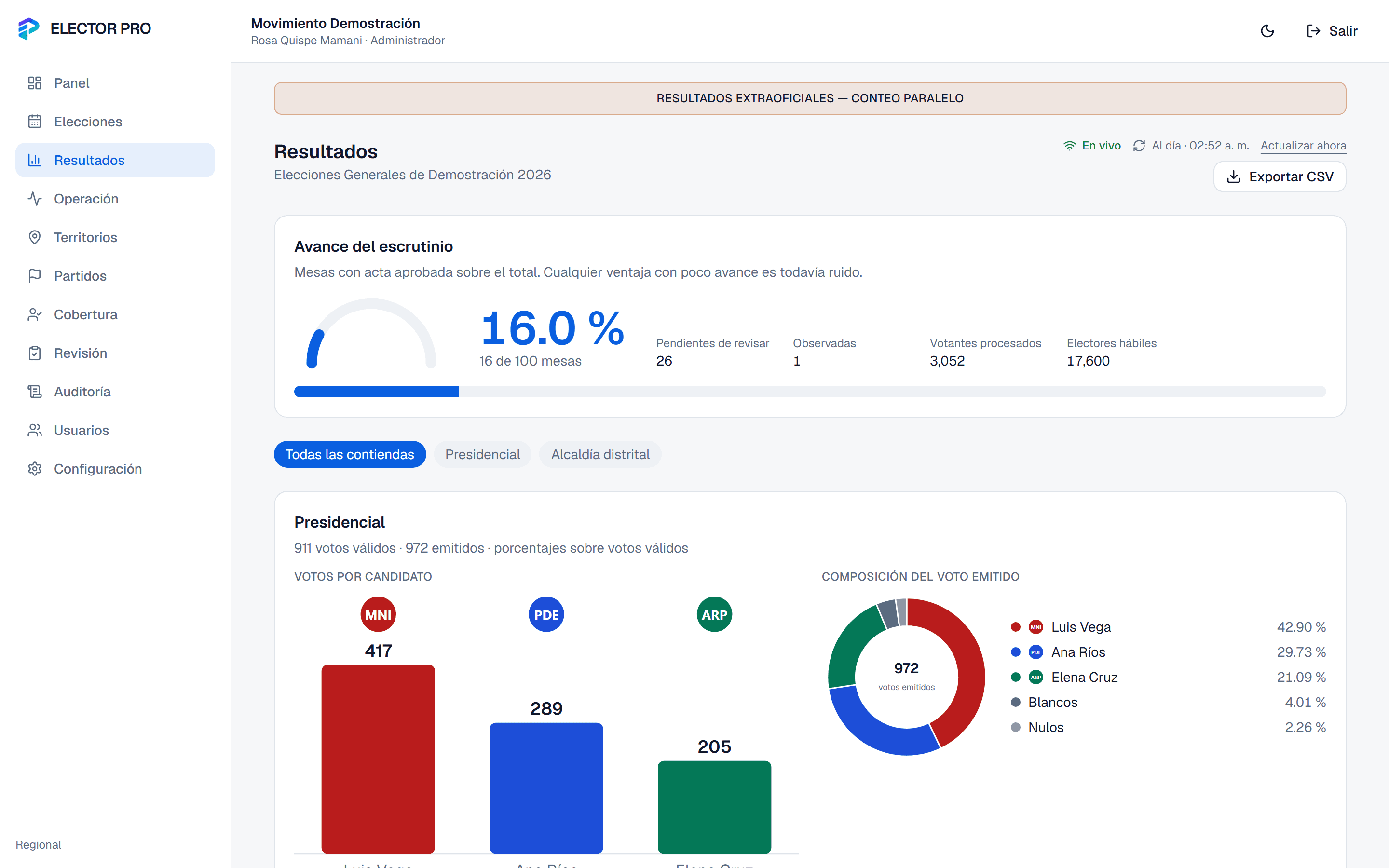Click the semicircle gauge for scrutiny
This screenshot has height=868, width=1389.
[371, 333]
